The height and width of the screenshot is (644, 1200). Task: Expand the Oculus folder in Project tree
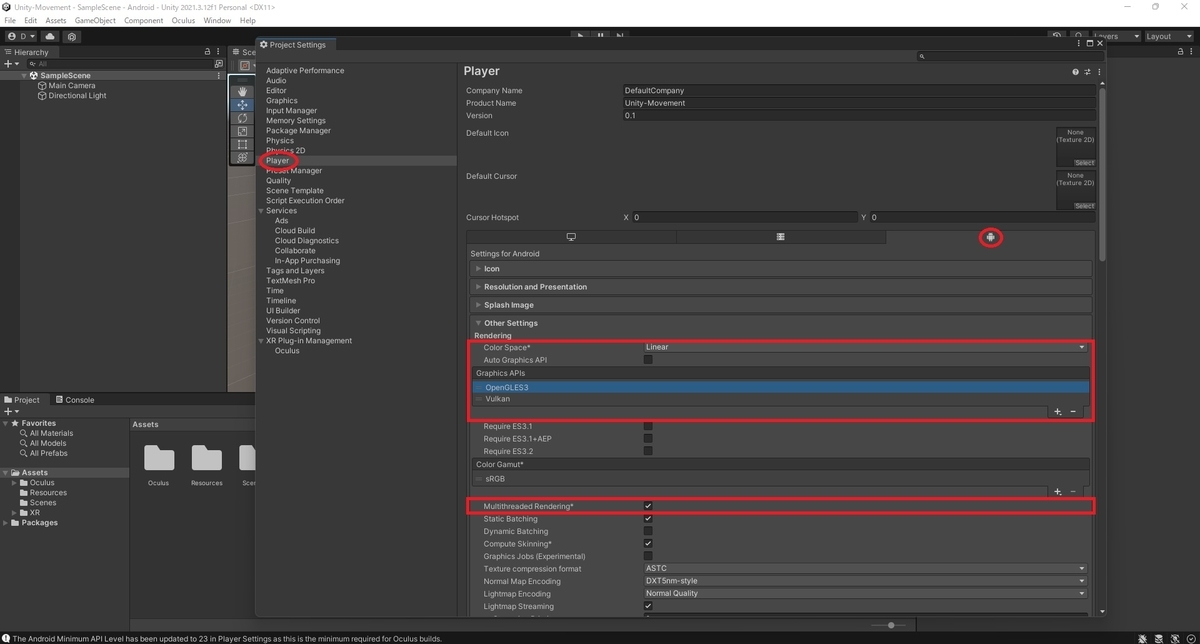(15, 483)
